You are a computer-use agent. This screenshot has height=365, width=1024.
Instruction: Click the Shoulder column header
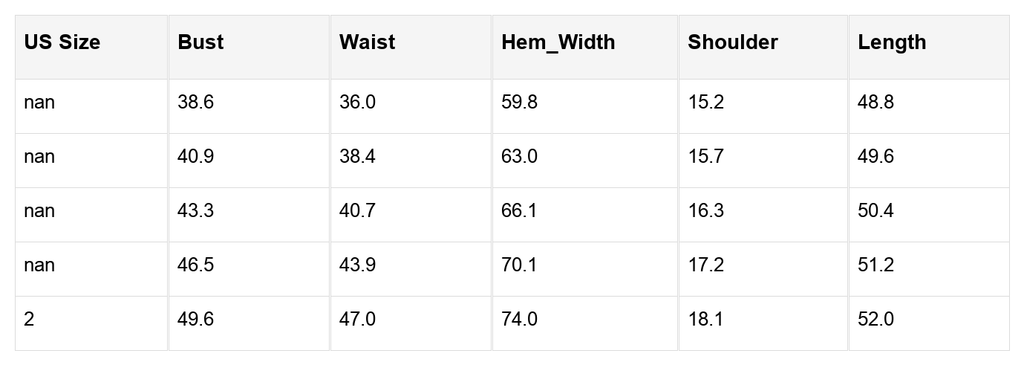[x=763, y=47]
